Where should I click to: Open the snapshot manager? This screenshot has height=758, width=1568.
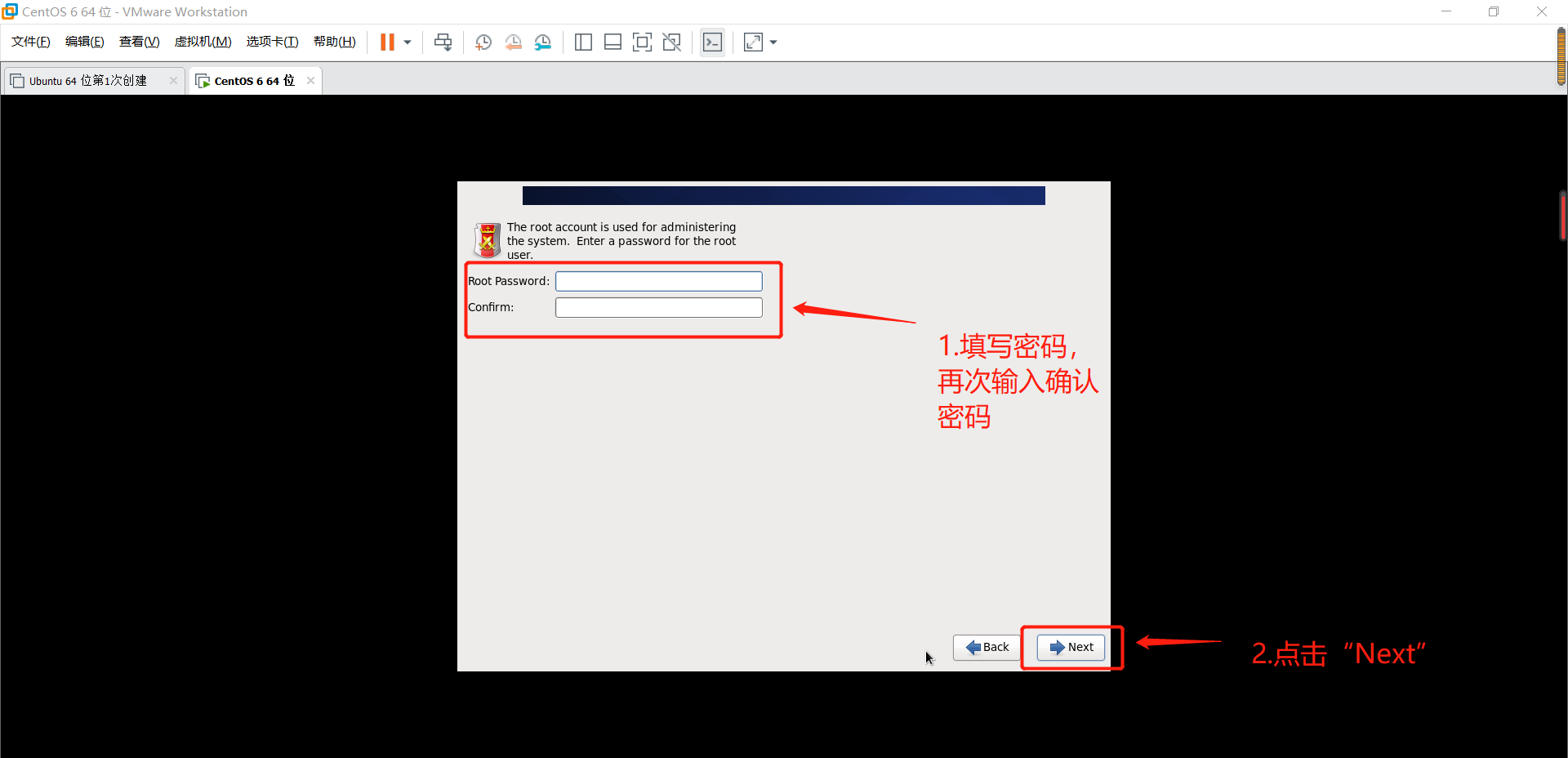click(x=542, y=42)
